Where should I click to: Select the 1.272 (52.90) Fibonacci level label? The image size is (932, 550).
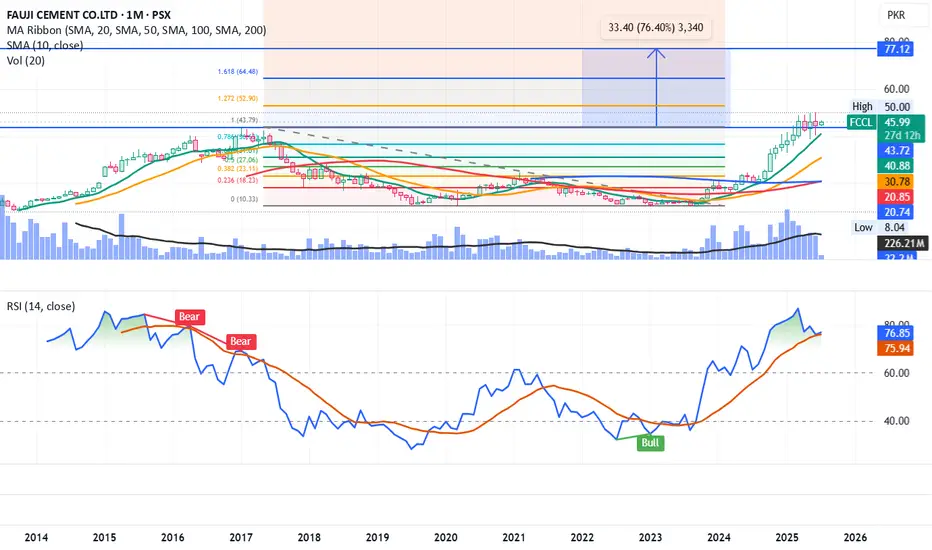point(238,99)
